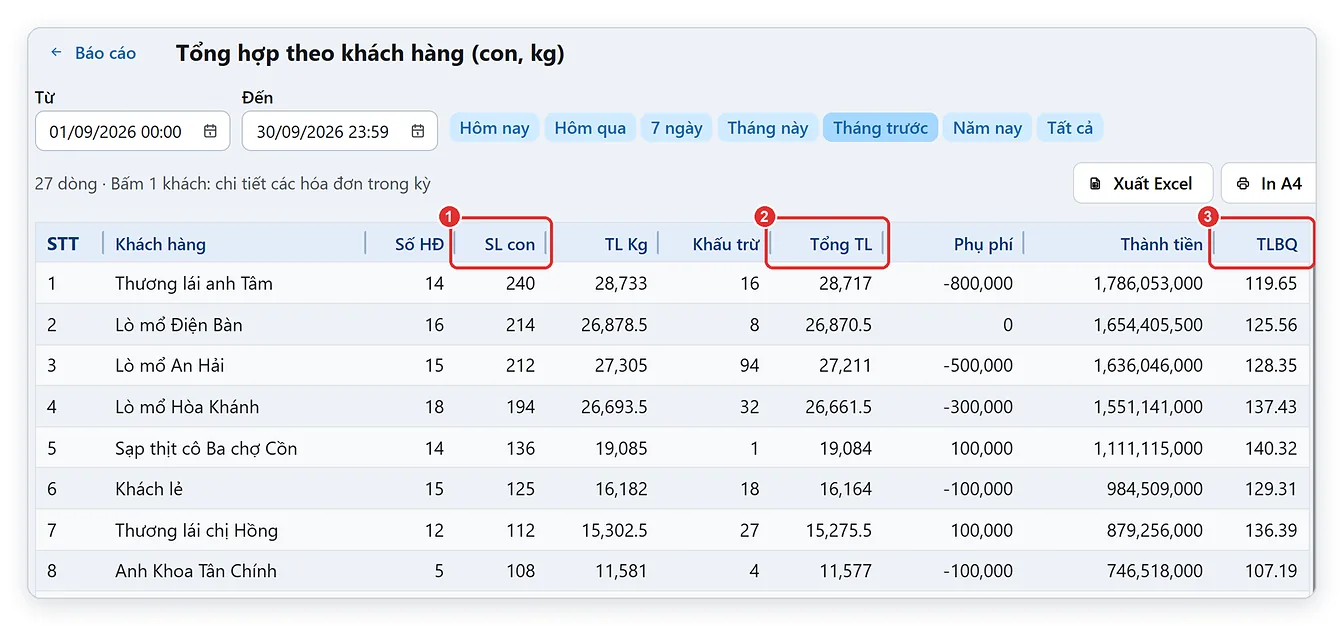1344x626 pixels.
Task: Click the Khấu trừ value 94
Action: tap(749, 366)
